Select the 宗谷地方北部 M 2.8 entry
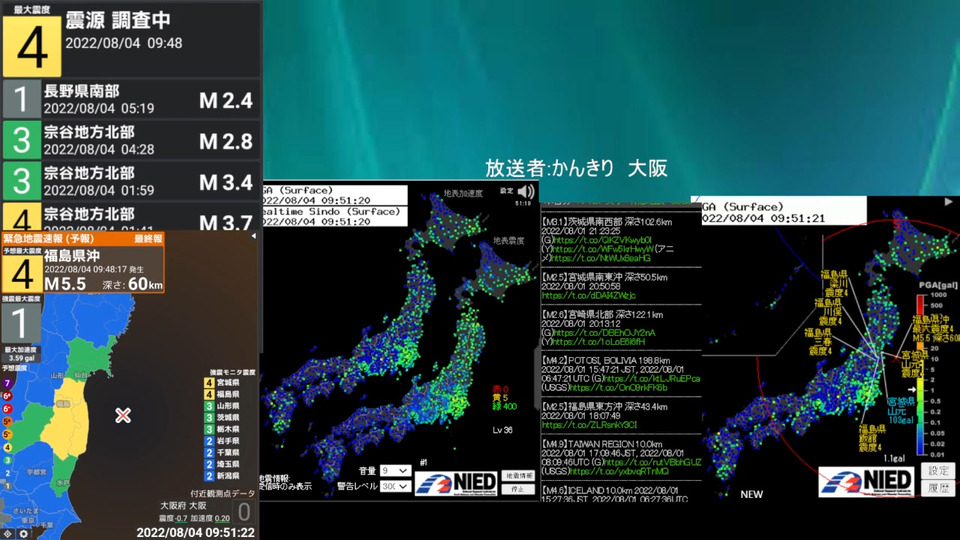 tap(131, 140)
